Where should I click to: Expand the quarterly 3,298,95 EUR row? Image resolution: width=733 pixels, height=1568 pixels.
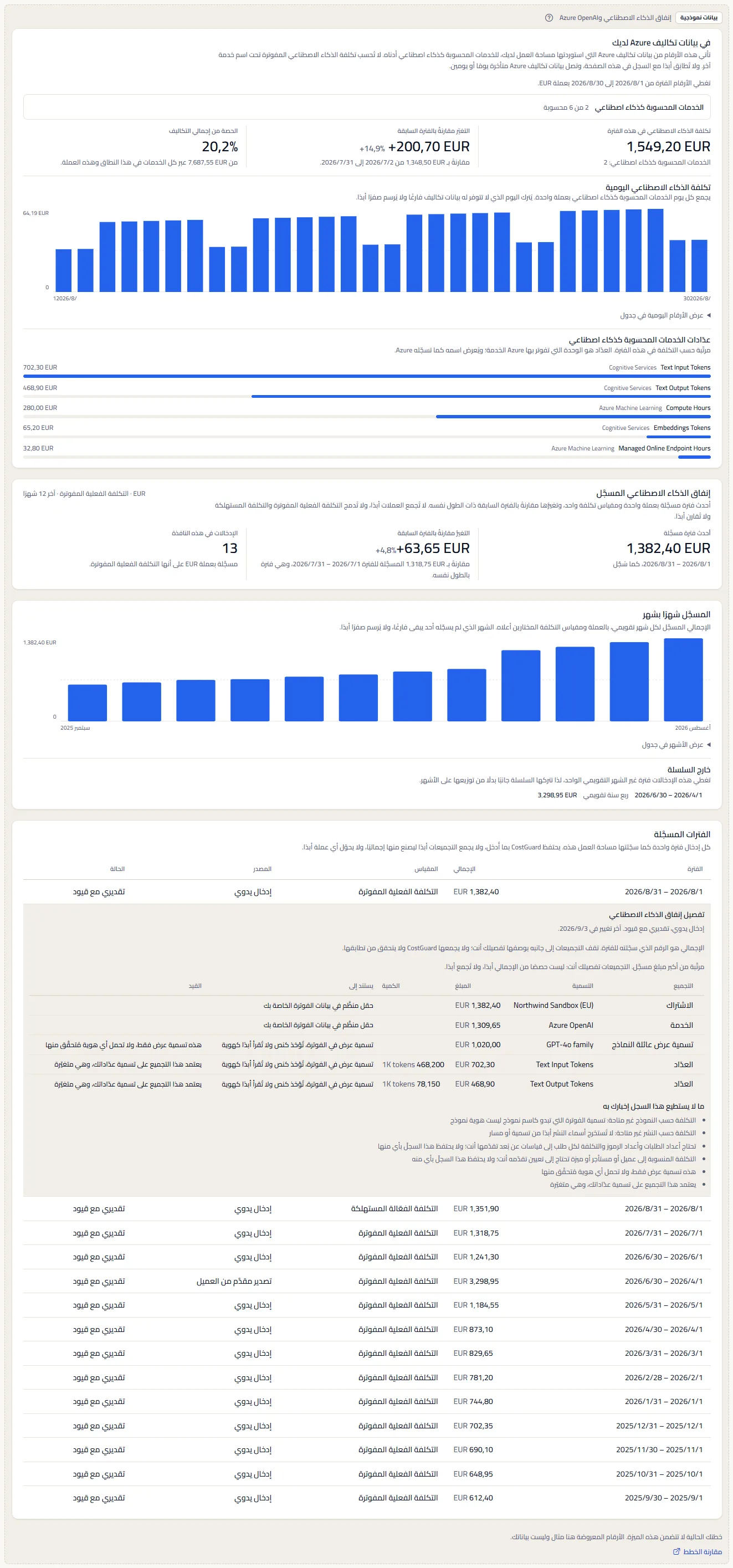[x=367, y=1282]
